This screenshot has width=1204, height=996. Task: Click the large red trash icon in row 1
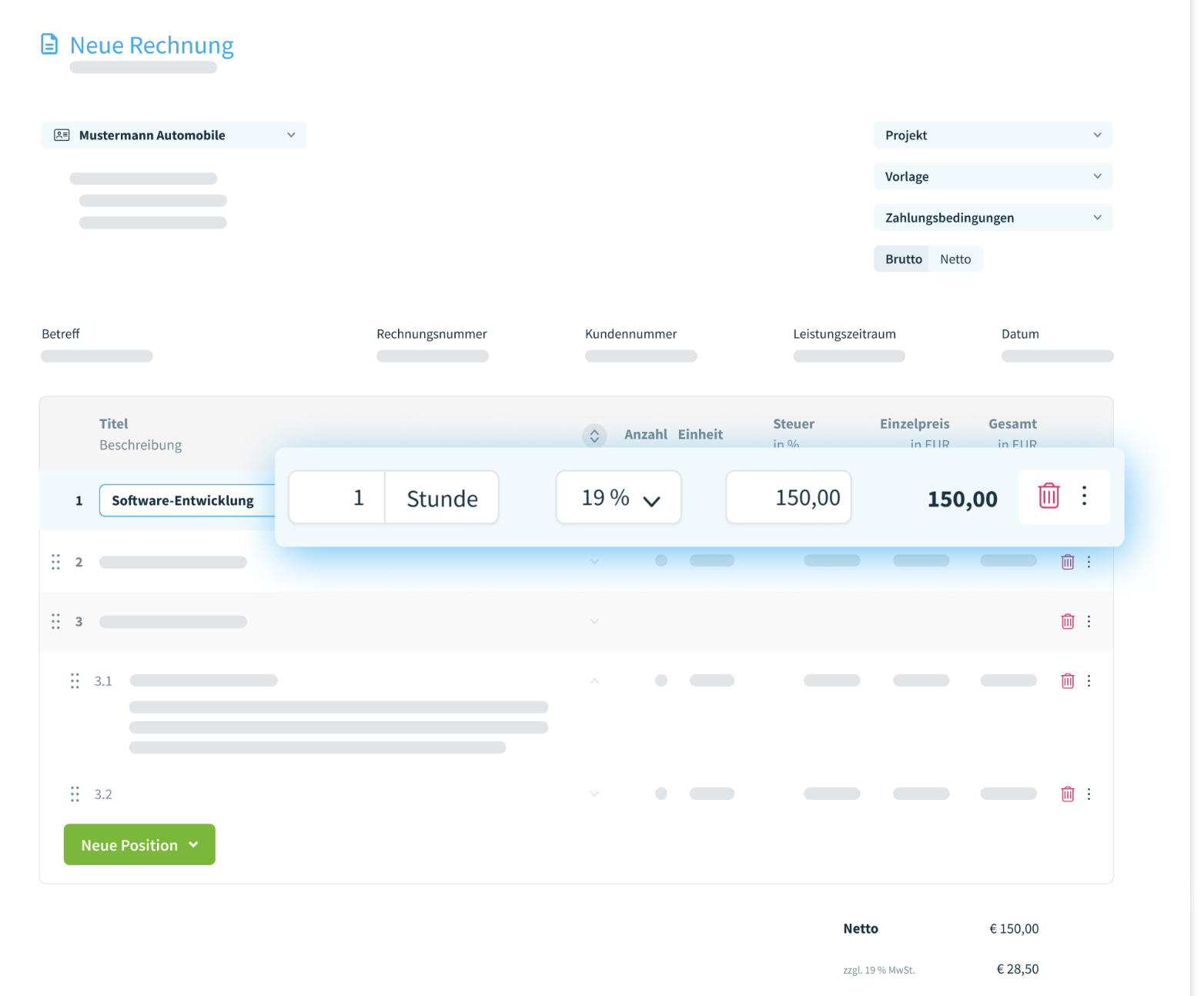coord(1048,496)
